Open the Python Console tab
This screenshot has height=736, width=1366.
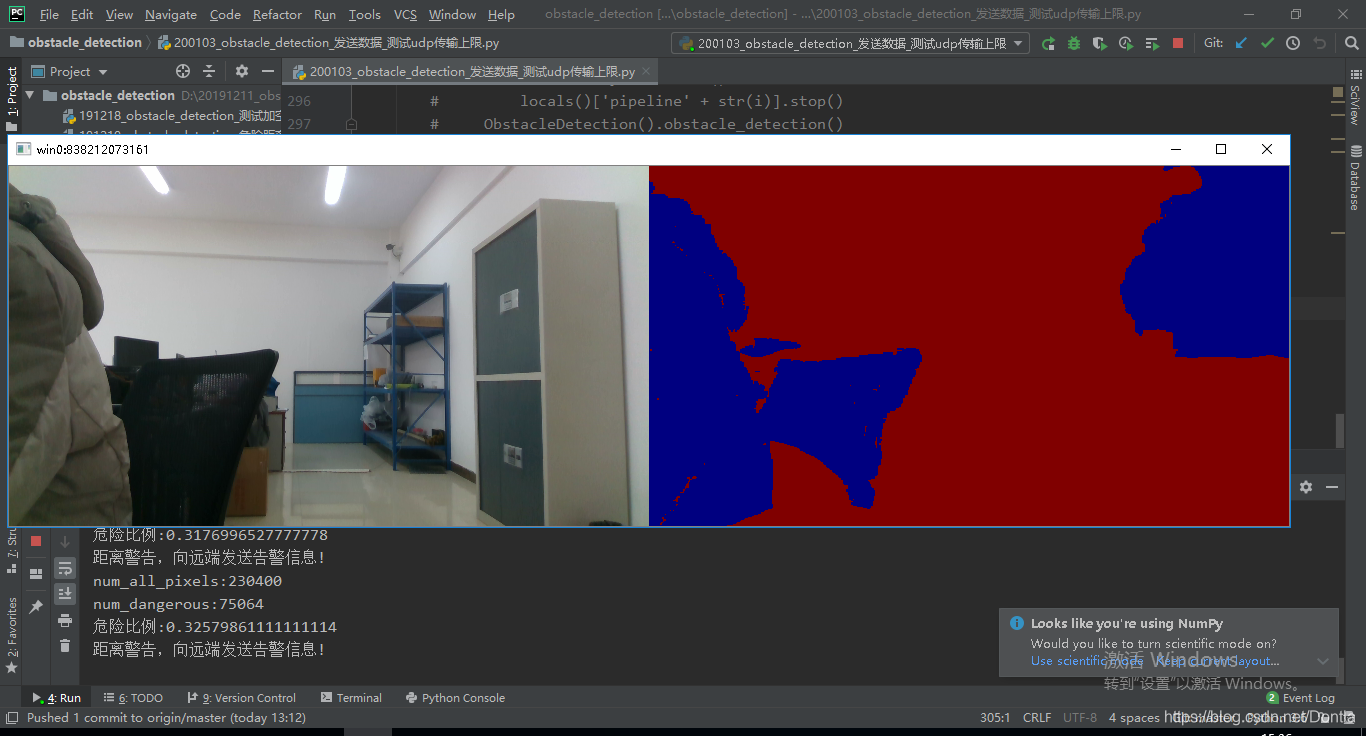(x=455, y=698)
